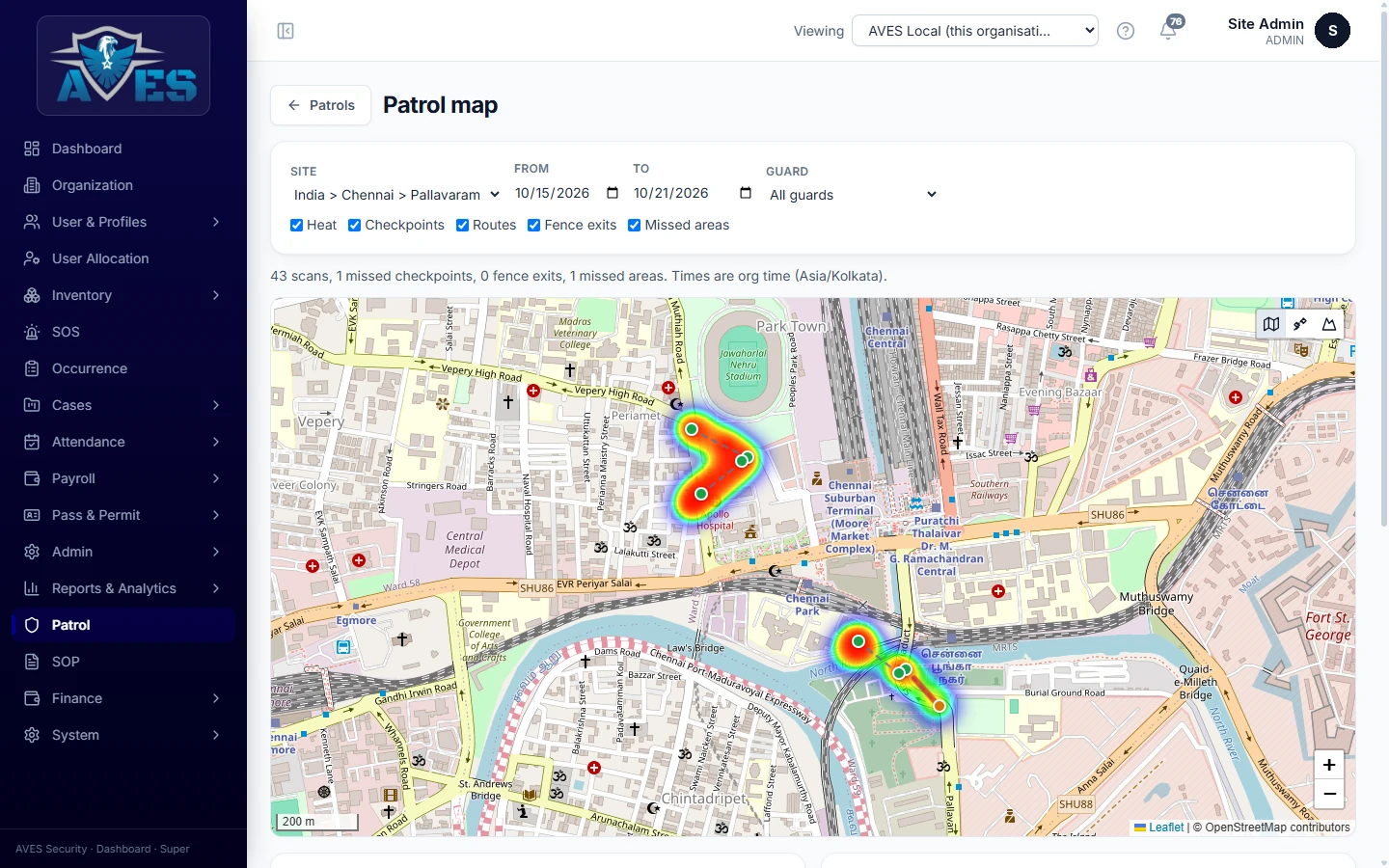Open the Site Admin avatar menu
This screenshot has width=1389, height=868.
pyautogui.click(x=1332, y=31)
